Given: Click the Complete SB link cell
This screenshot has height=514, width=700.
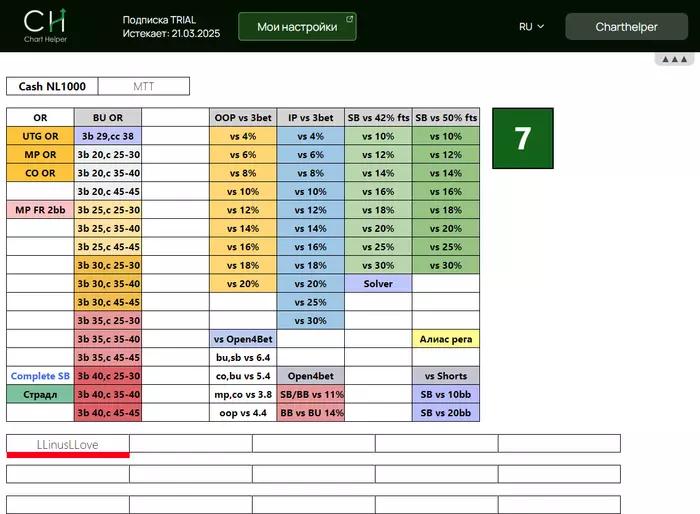Looking at the screenshot, I should point(41,376).
